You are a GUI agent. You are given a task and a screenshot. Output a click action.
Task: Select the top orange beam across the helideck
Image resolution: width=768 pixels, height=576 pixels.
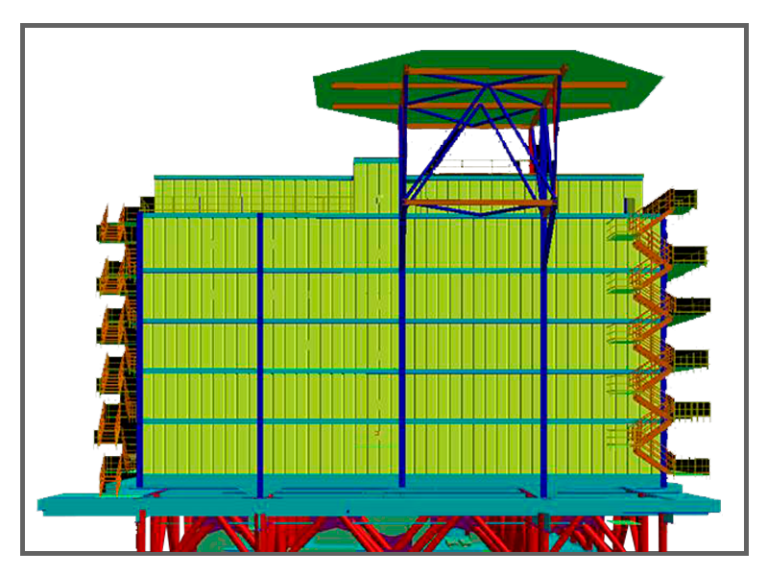480,71
